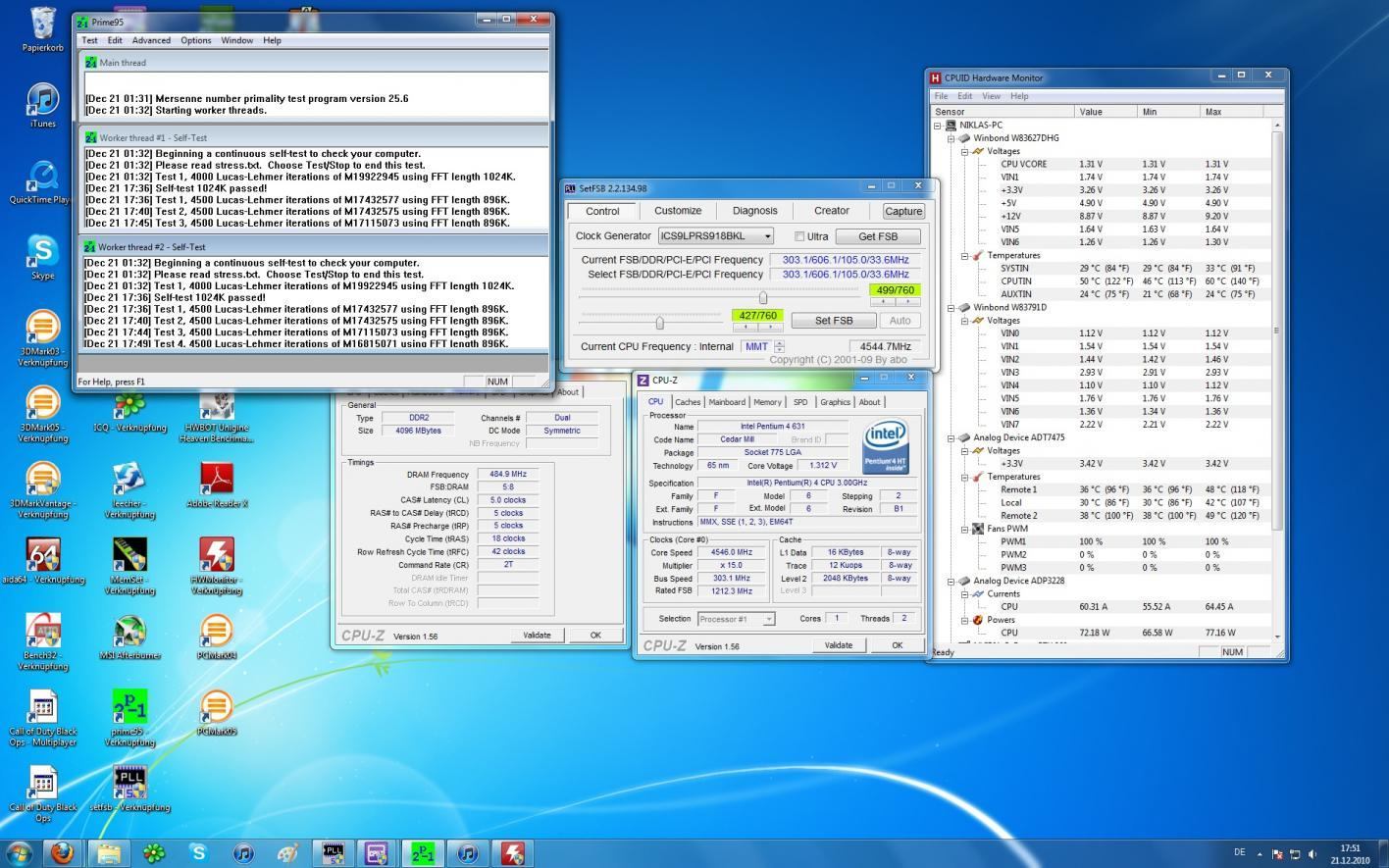Viewport: 1389px width, 868px height.
Task: Open the Options menu in Prime95
Action: (195, 40)
